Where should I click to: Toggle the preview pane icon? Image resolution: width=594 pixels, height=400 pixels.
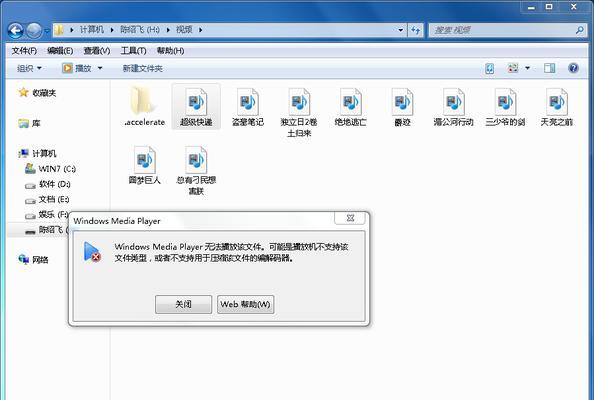pyautogui.click(x=550, y=68)
